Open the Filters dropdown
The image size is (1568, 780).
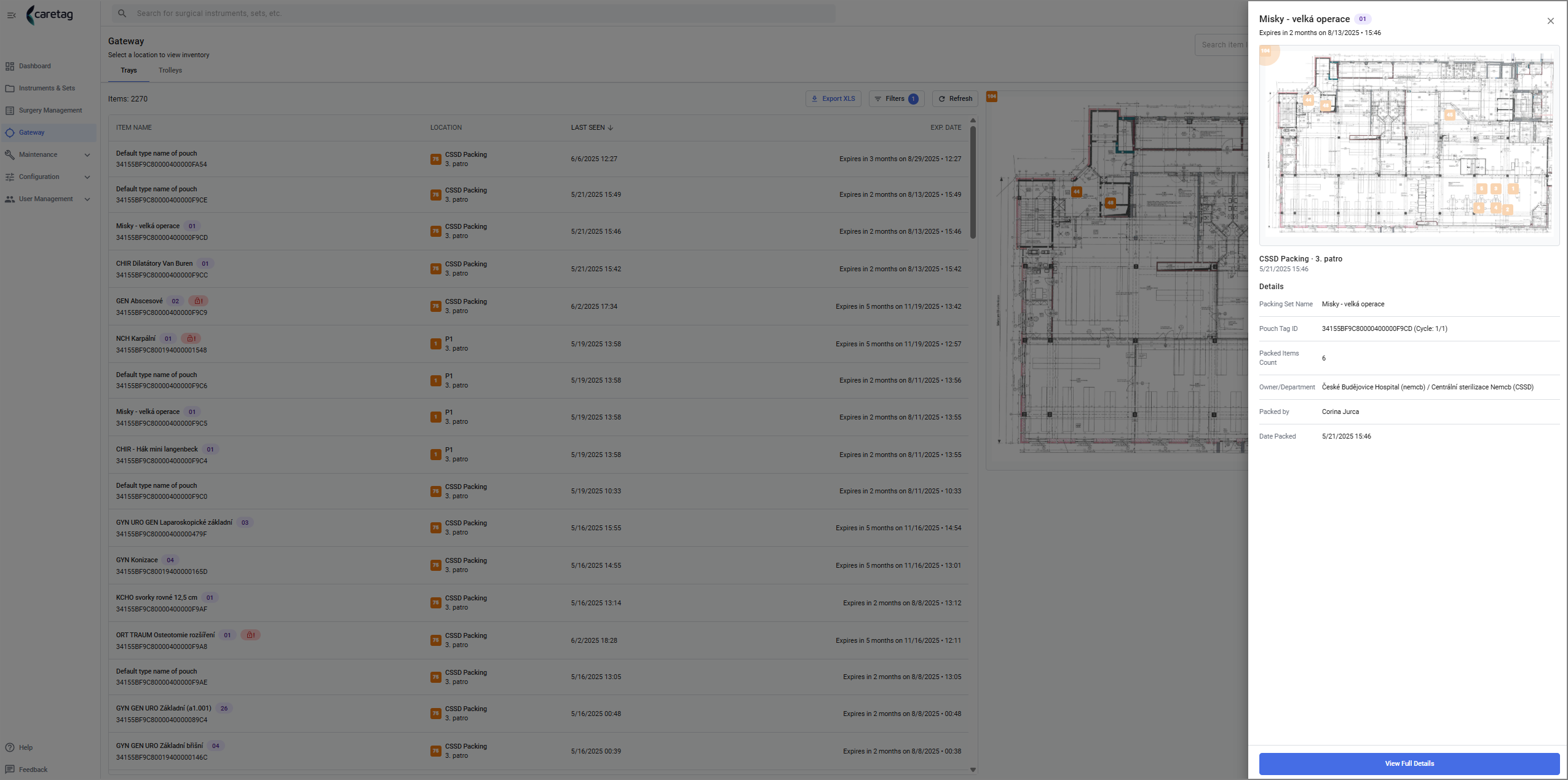coord(896,98)
